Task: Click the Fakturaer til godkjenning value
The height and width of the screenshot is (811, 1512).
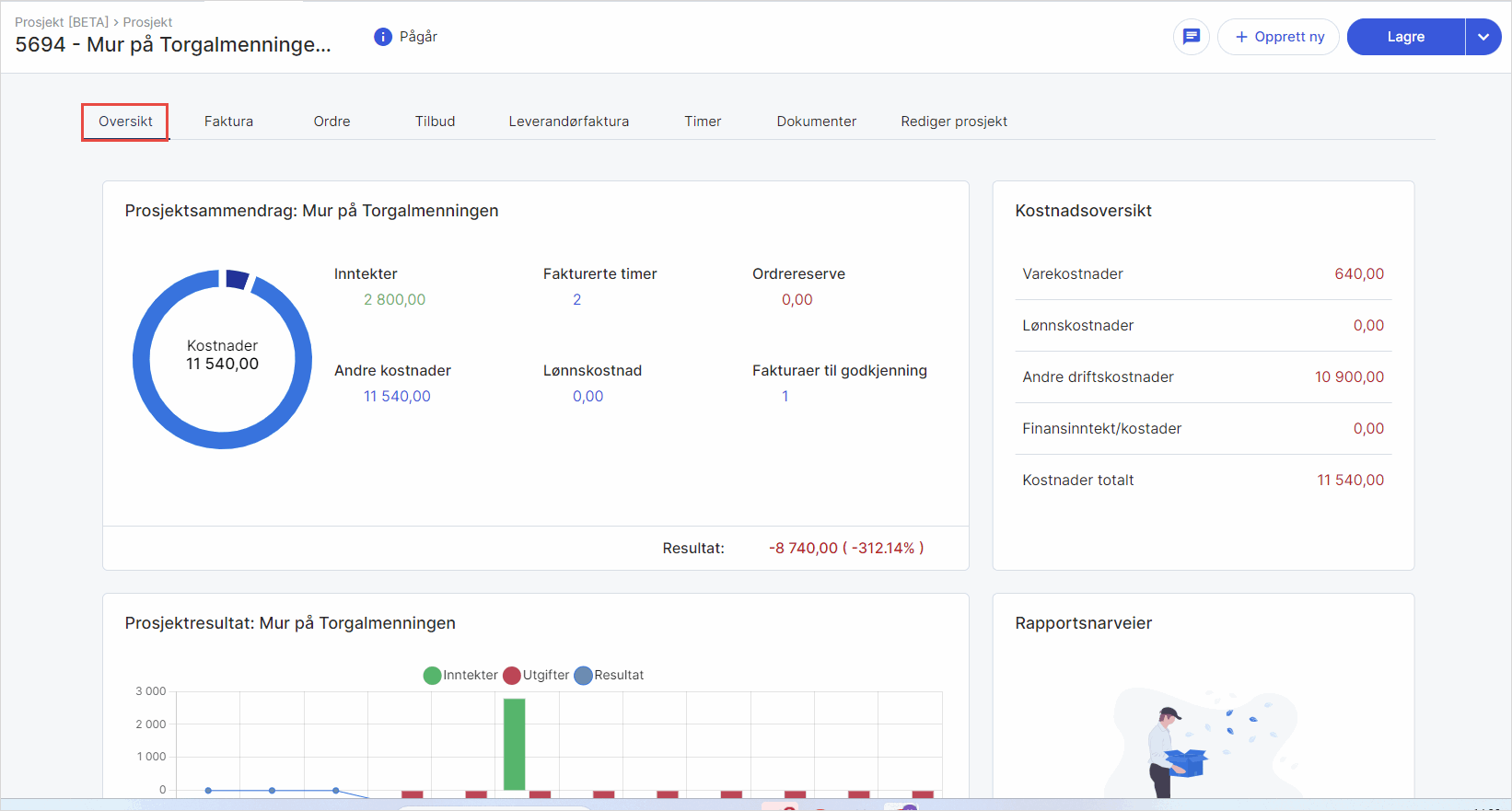Action: click(785, 397)
